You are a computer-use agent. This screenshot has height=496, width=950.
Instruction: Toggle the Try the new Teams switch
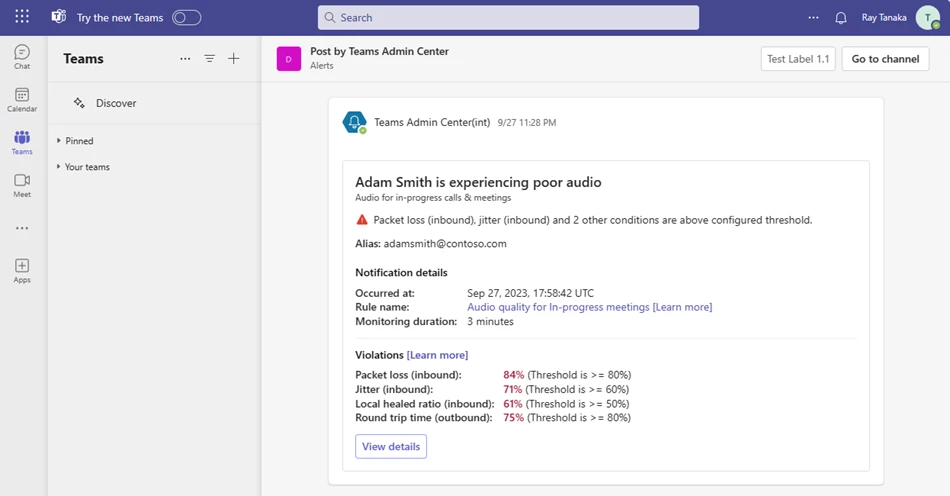click(186, 18)
